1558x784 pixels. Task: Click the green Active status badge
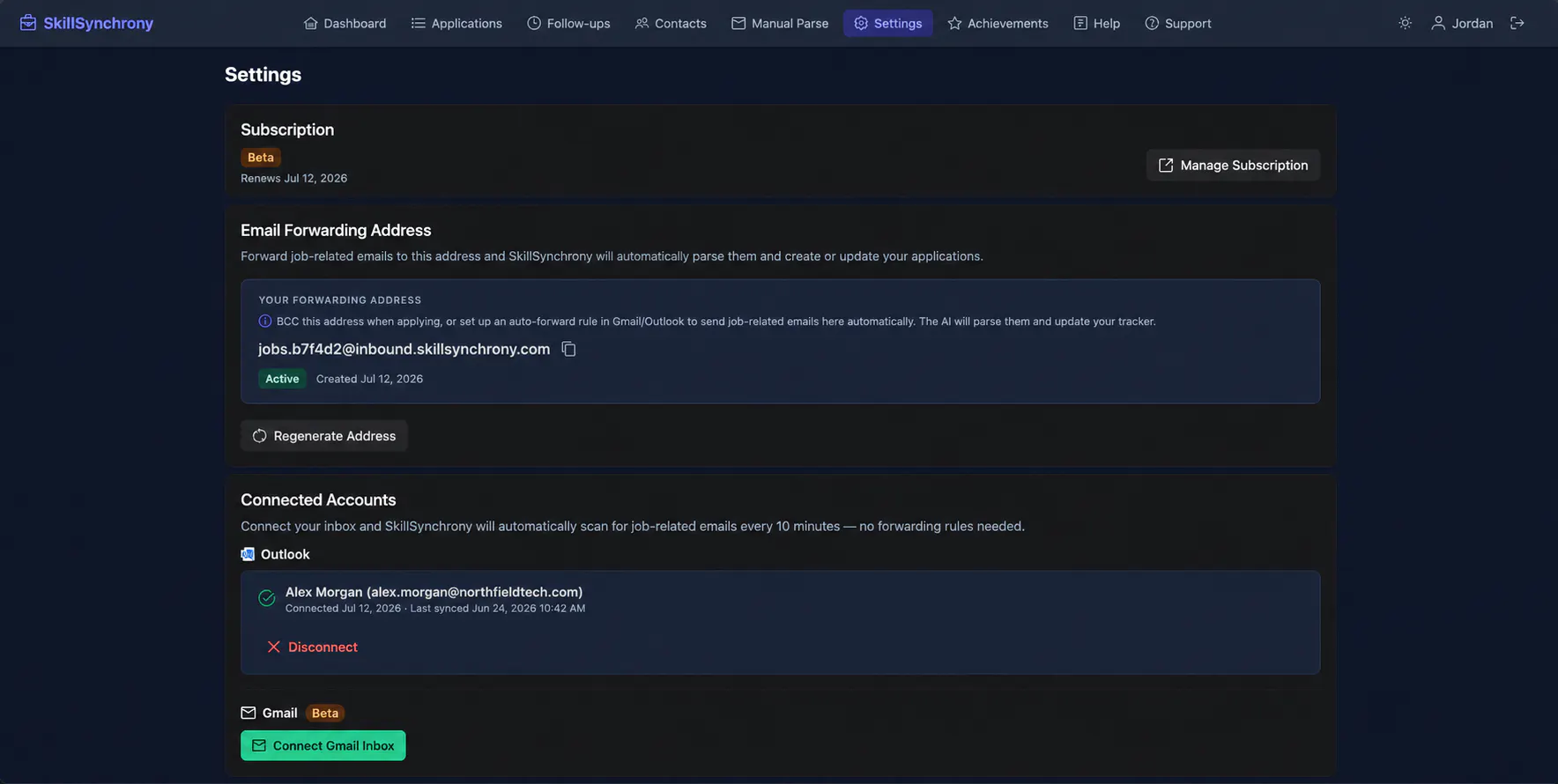pos(282,379)
